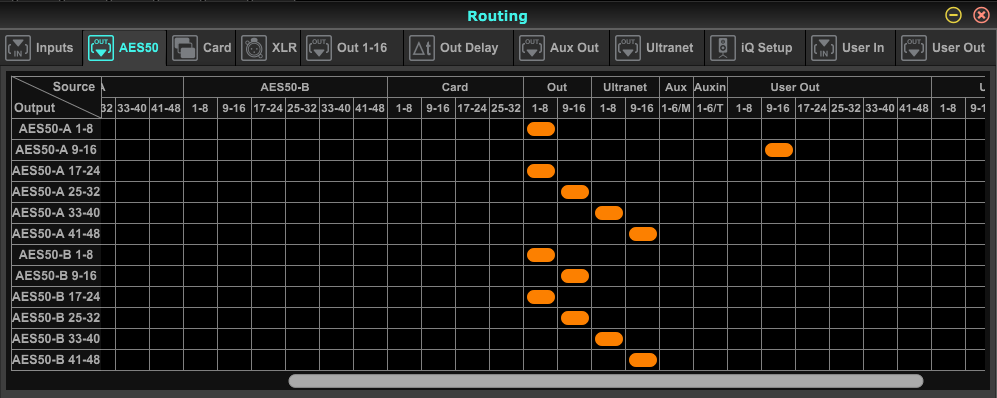Click the AES50-A 33-40 output row label

click(56, 213)
